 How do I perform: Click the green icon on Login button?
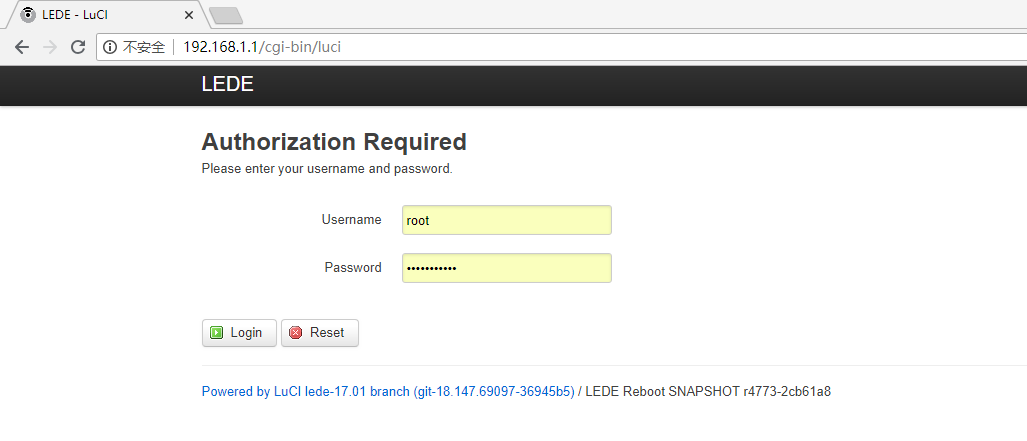point(216,333)
